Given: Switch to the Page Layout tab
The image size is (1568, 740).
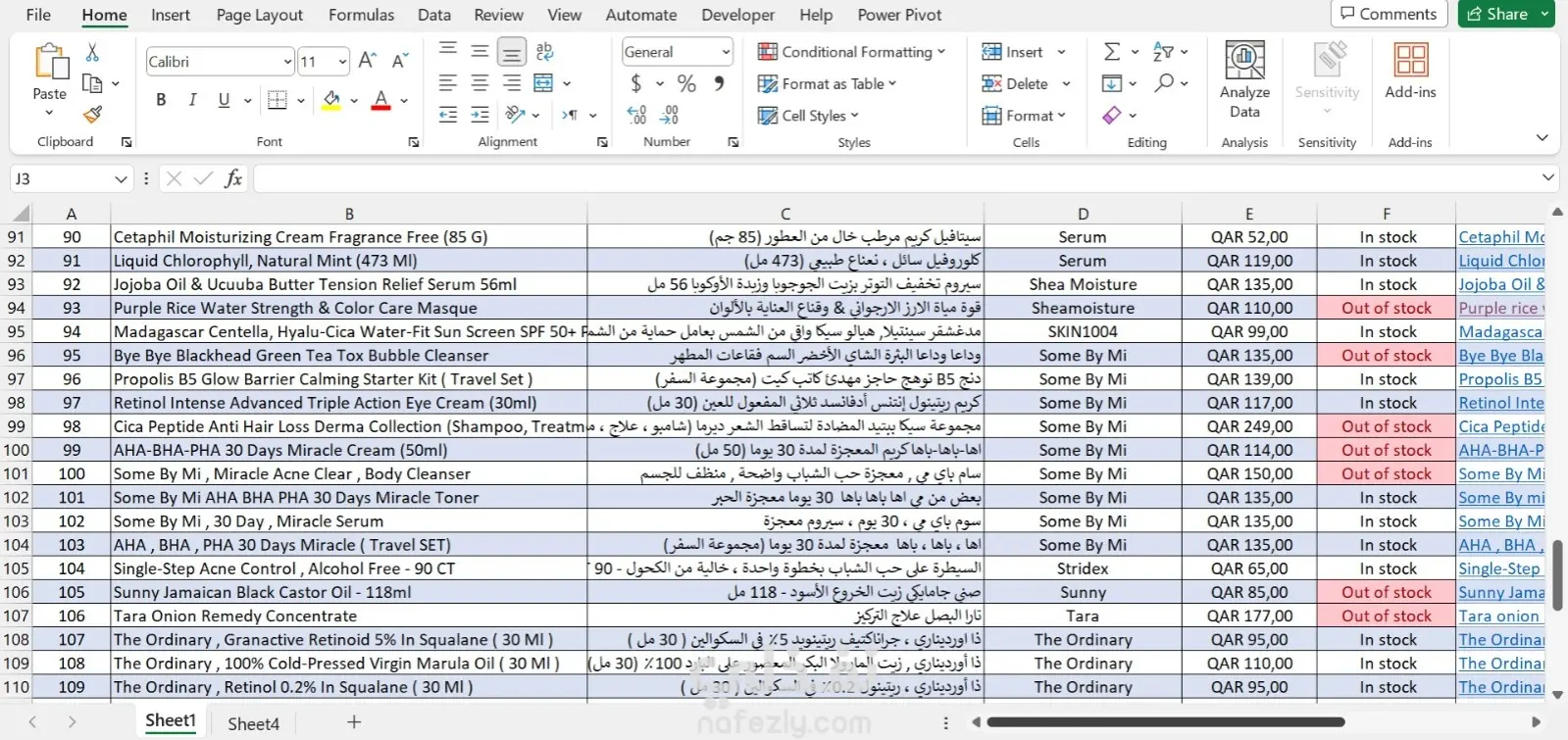Looking at the screenshot, I should point(260,15).
